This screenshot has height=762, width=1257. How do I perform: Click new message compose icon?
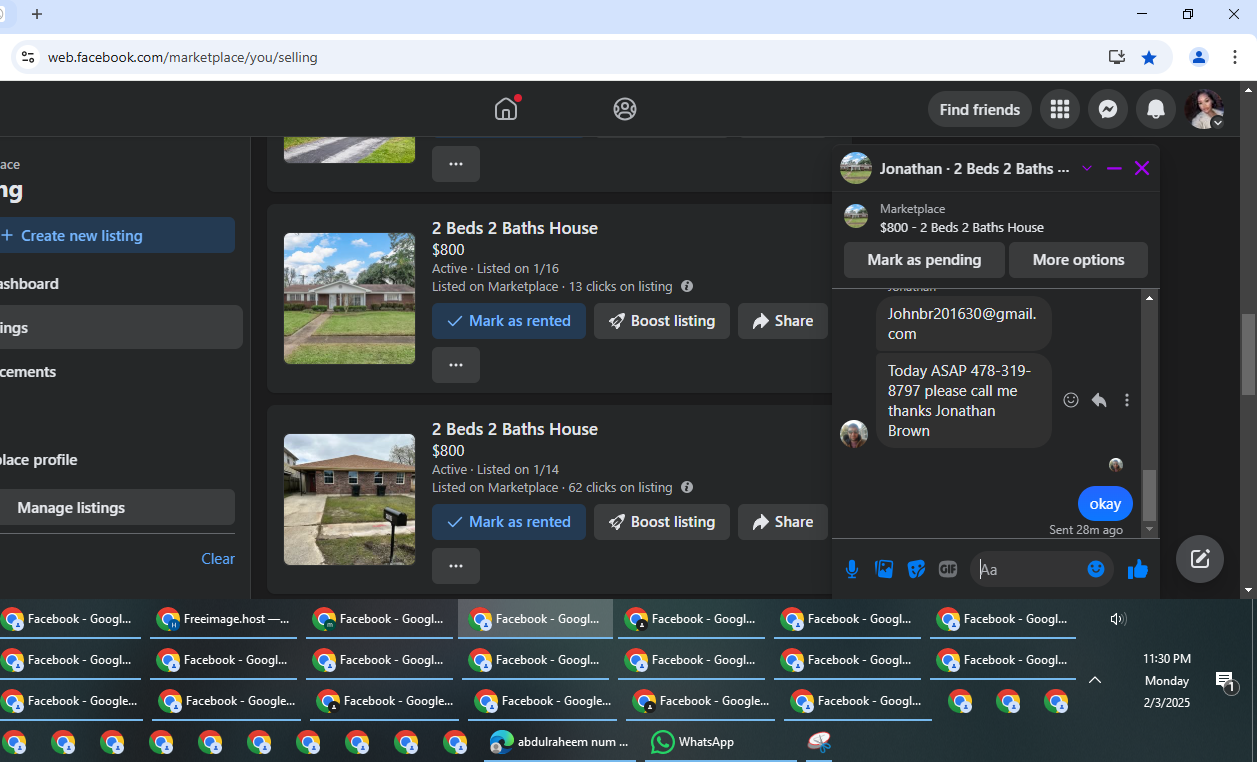click(1200, 558)
